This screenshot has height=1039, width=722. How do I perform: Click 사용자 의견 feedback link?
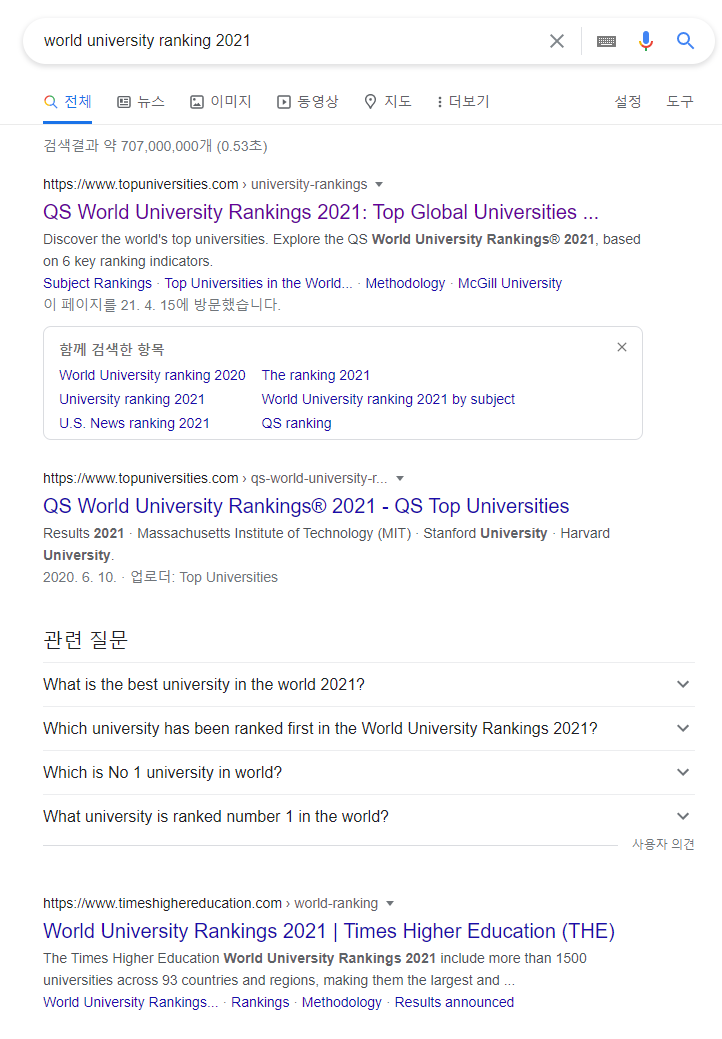[x=663, y=844]
